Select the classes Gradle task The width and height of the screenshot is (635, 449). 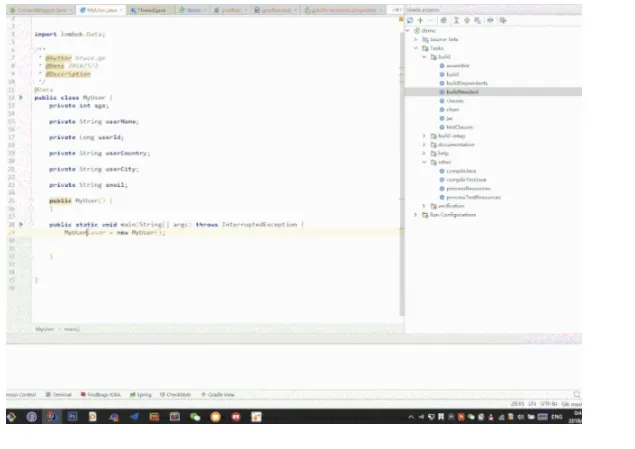tap(455, 101)
